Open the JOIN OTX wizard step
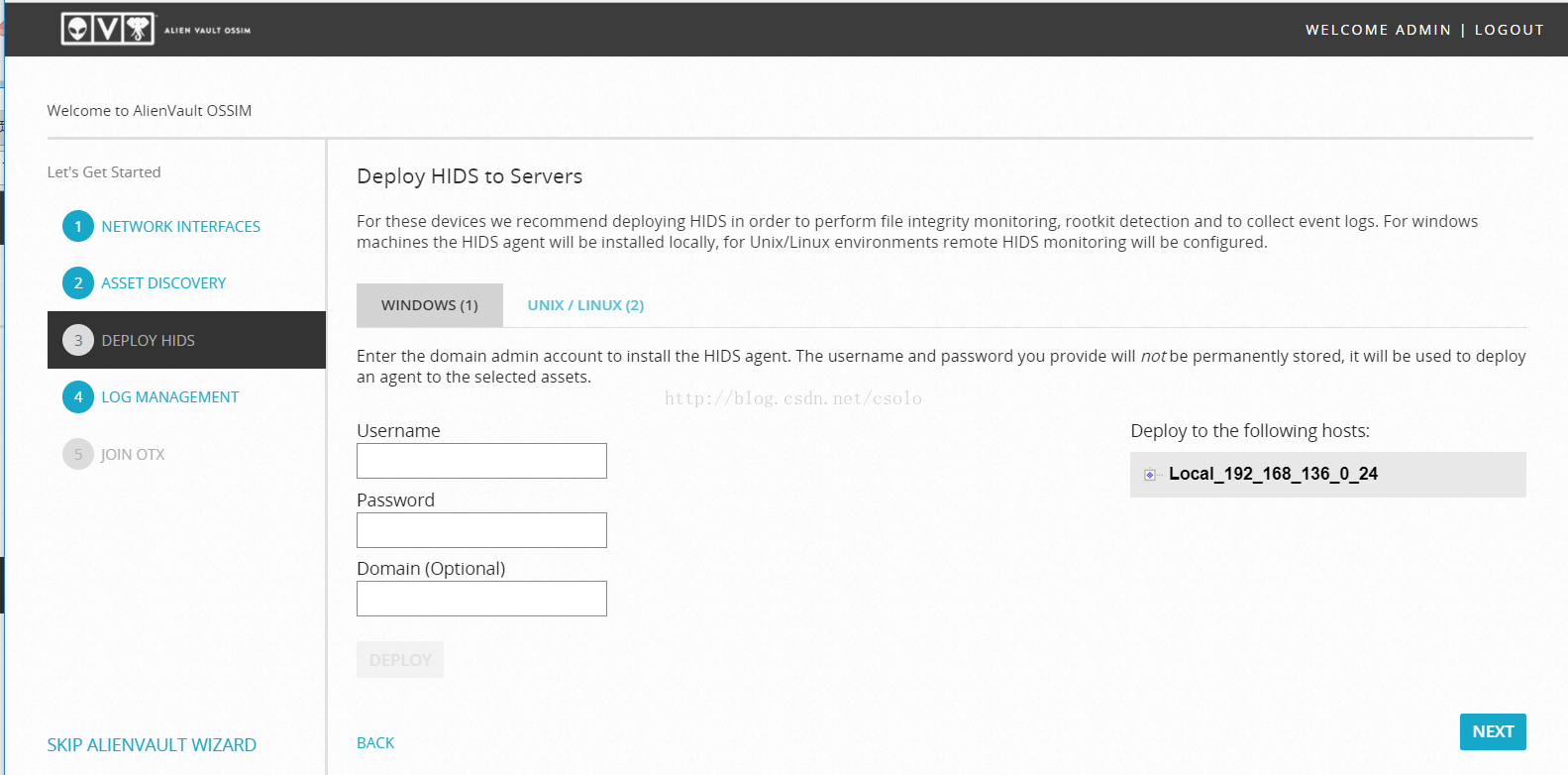Screen dimensions: 1568x775 point(133,454)
